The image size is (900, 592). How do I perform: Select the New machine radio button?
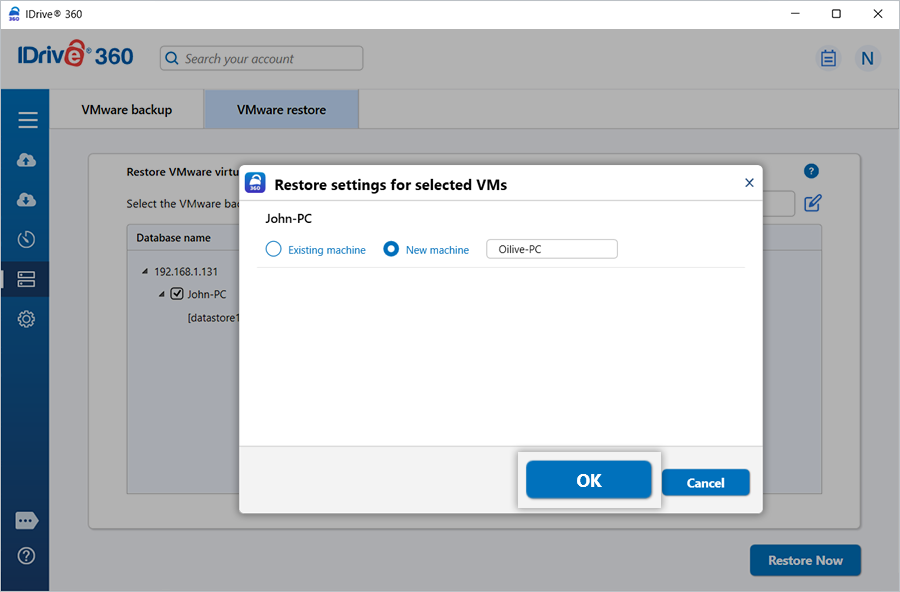pos(392,249)
